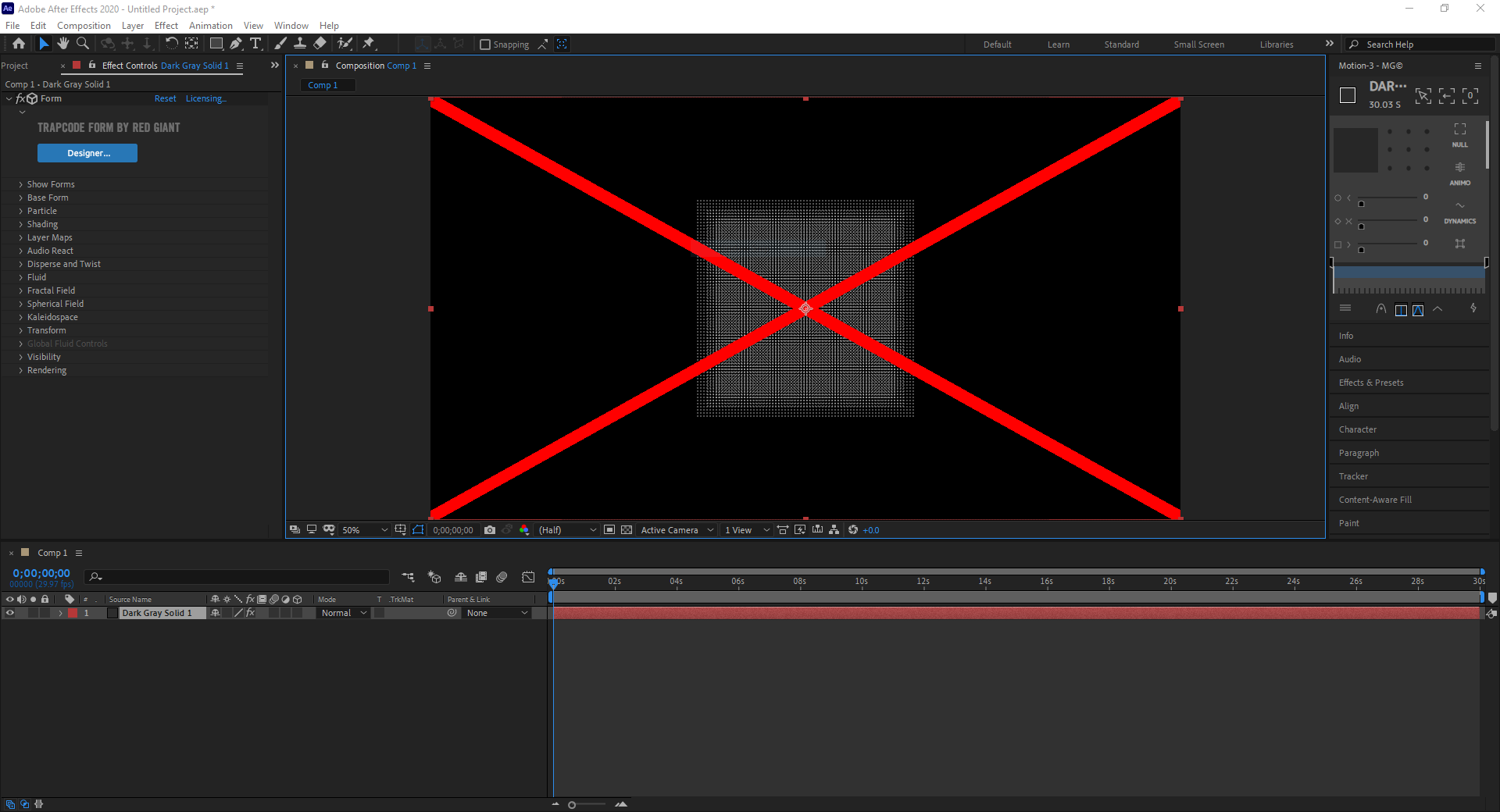Select the Type (T) tool

click(255, 44)
